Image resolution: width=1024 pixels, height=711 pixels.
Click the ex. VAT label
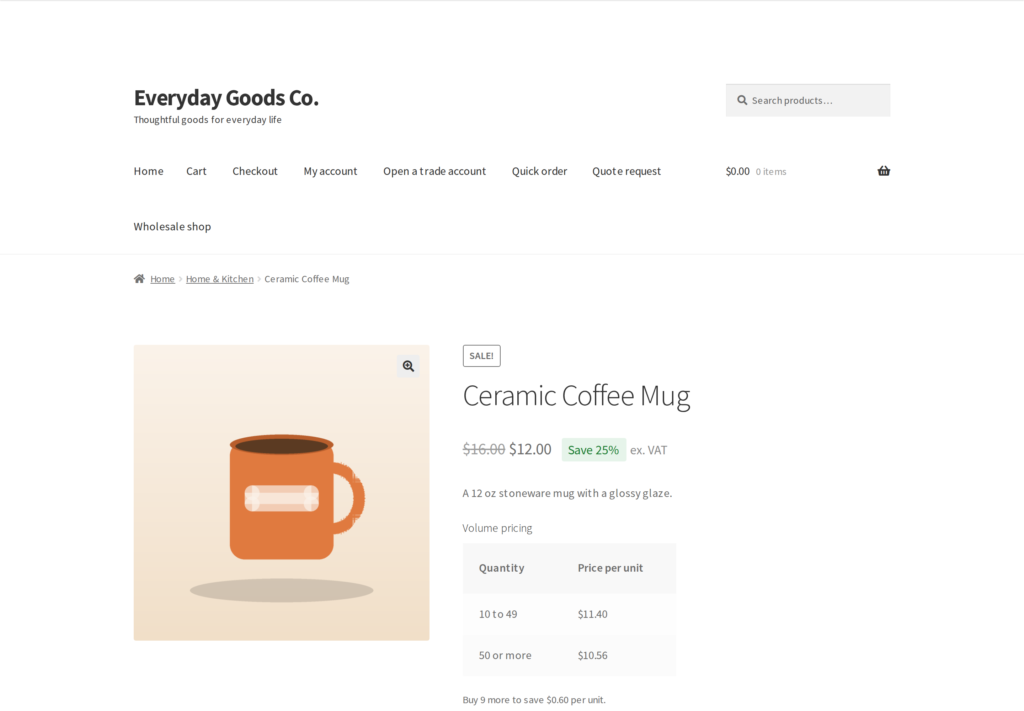648,450
